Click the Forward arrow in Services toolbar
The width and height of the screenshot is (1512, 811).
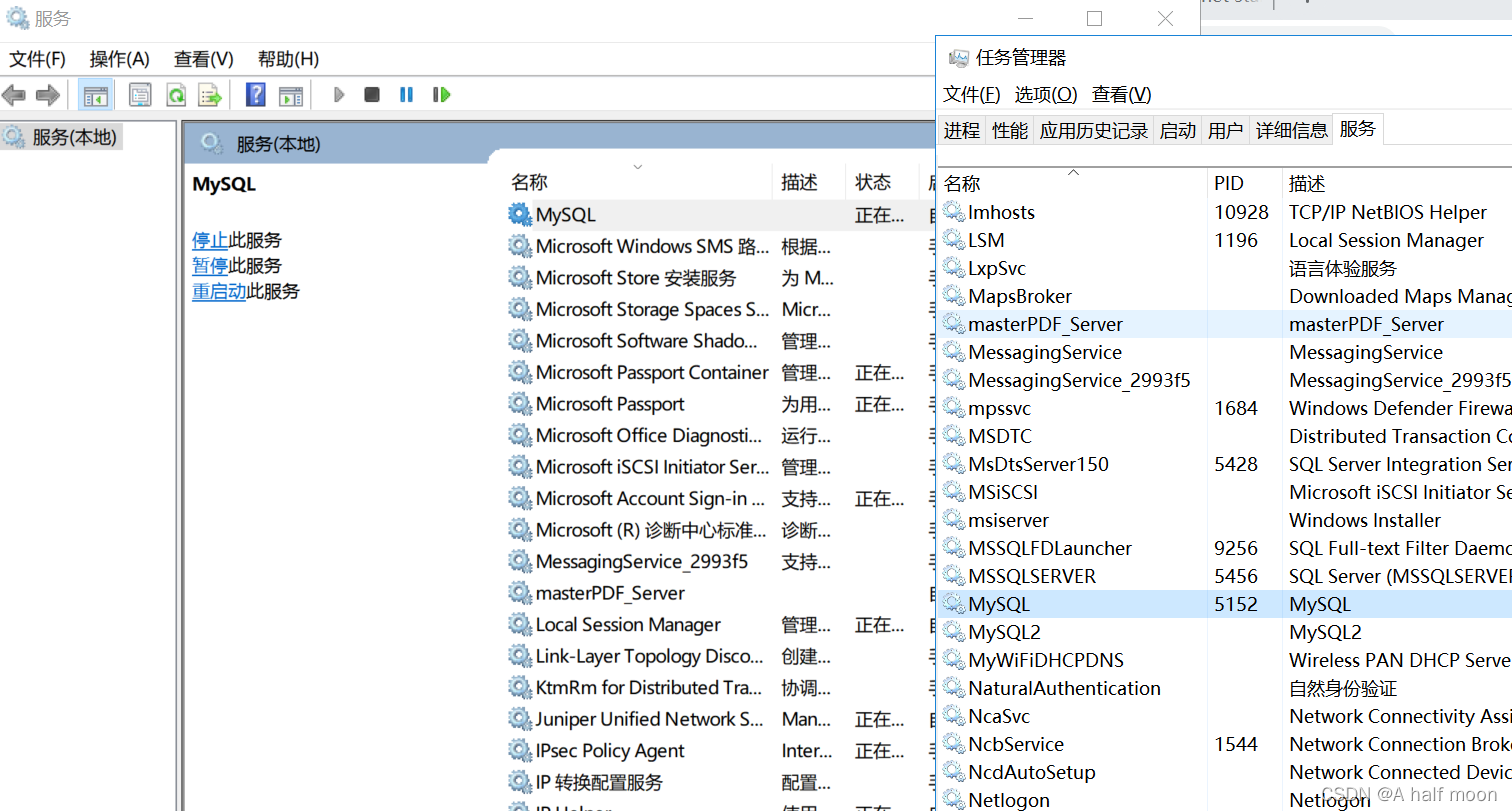(47, 95)
